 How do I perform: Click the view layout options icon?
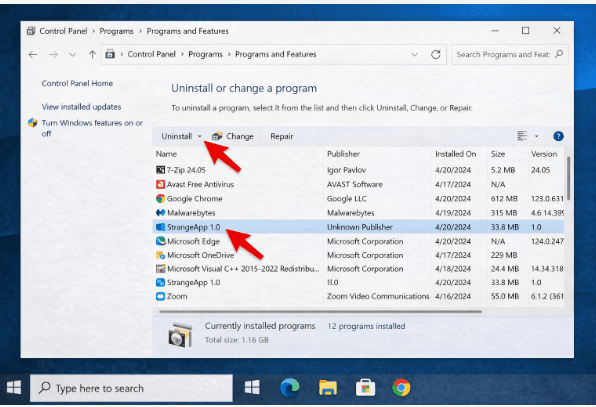pyautogui.click(x=522, y=136)
